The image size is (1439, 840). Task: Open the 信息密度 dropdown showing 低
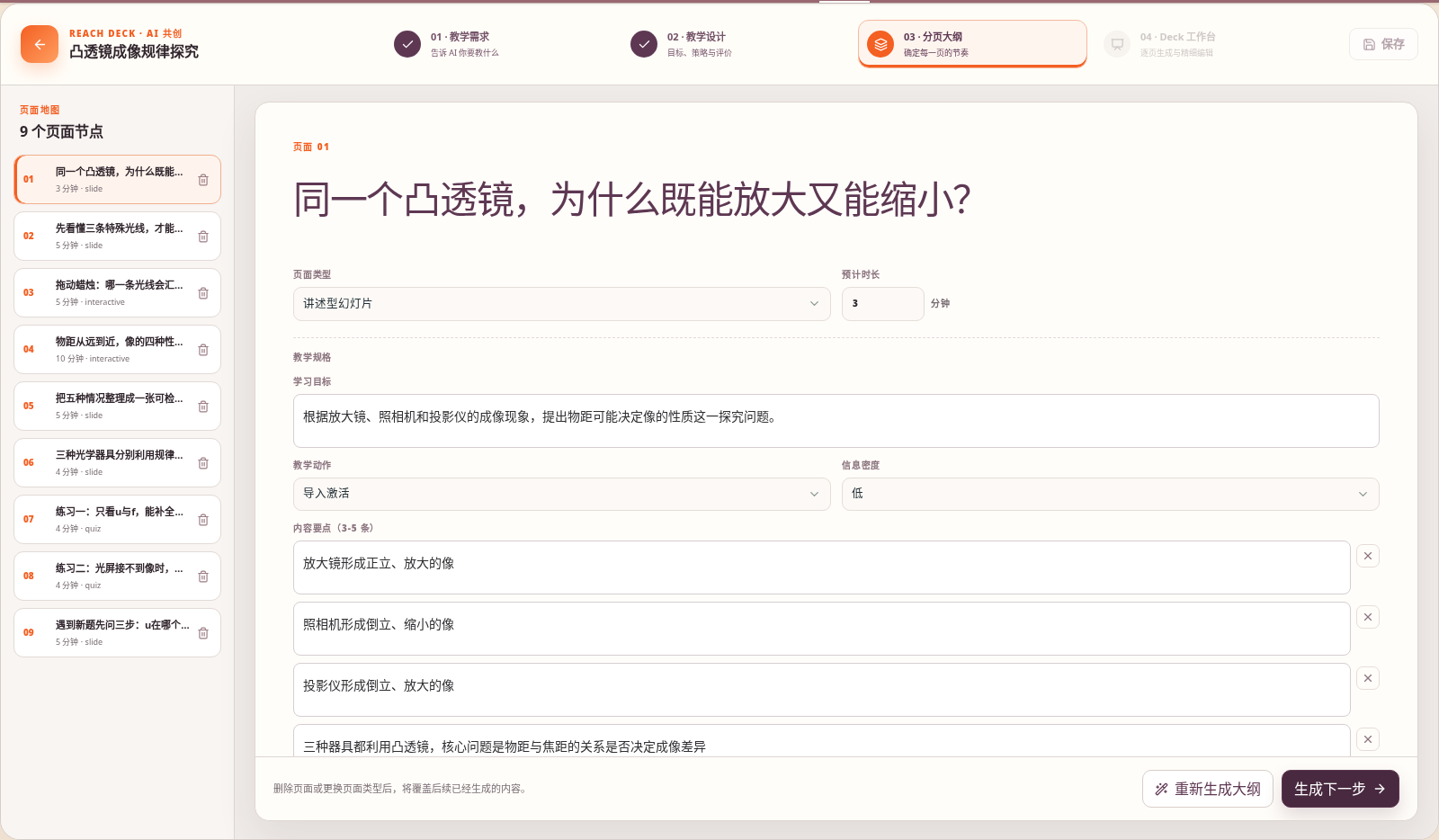pos(1110,494)
